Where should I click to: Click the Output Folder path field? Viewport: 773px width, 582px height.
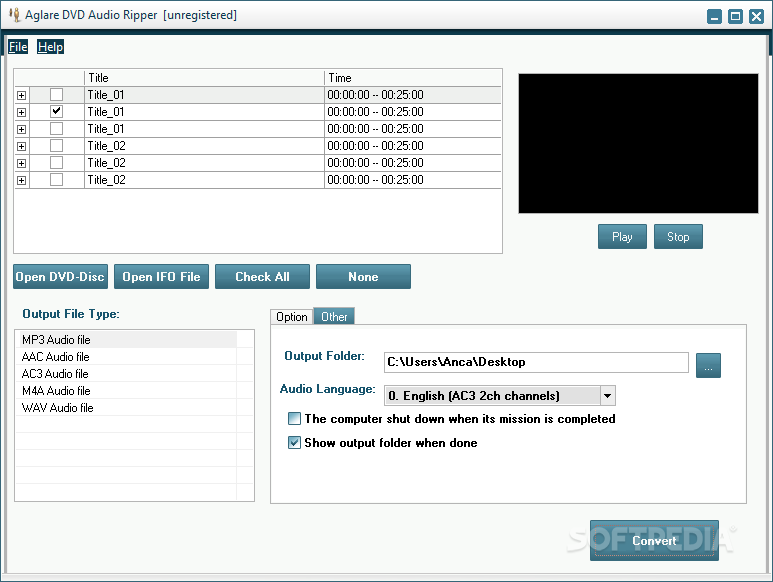(536, 362)
